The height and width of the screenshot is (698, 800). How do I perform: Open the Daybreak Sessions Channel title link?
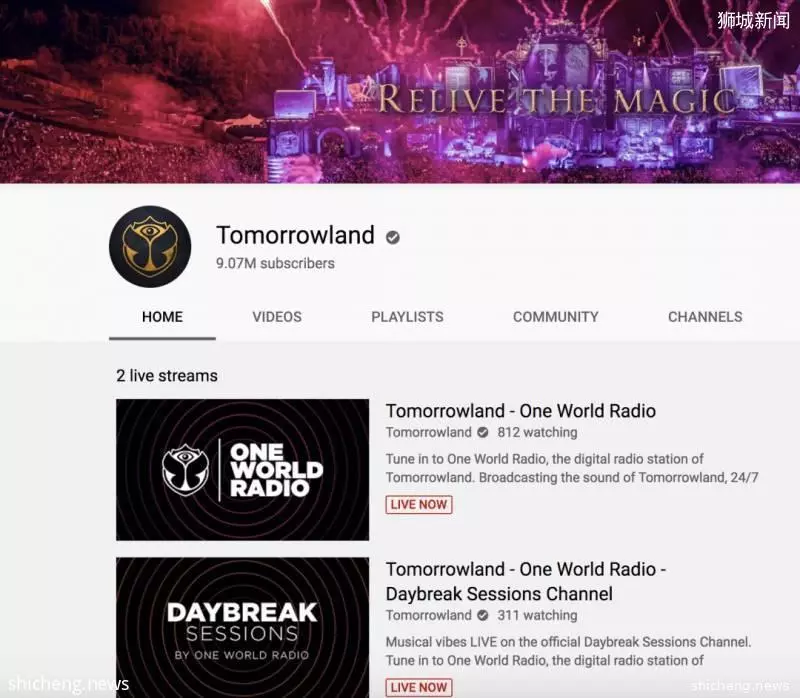pyautogui.click(x=526, y=582)
